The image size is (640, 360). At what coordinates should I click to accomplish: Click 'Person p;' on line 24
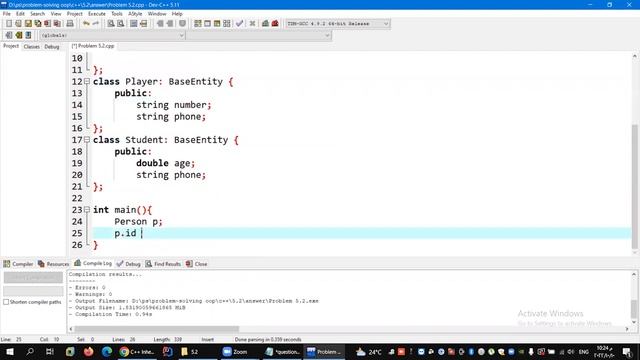tap(138, 222)
